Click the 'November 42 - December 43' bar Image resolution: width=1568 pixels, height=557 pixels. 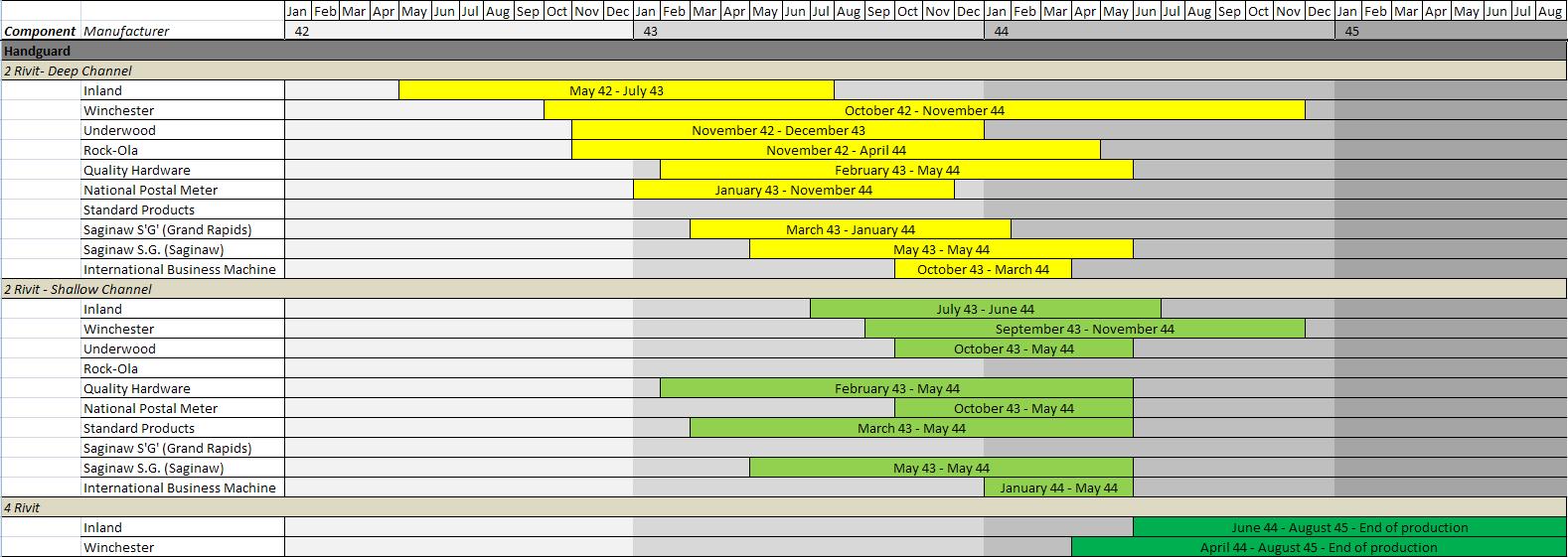pyautogui.click(x=778, y=130)
